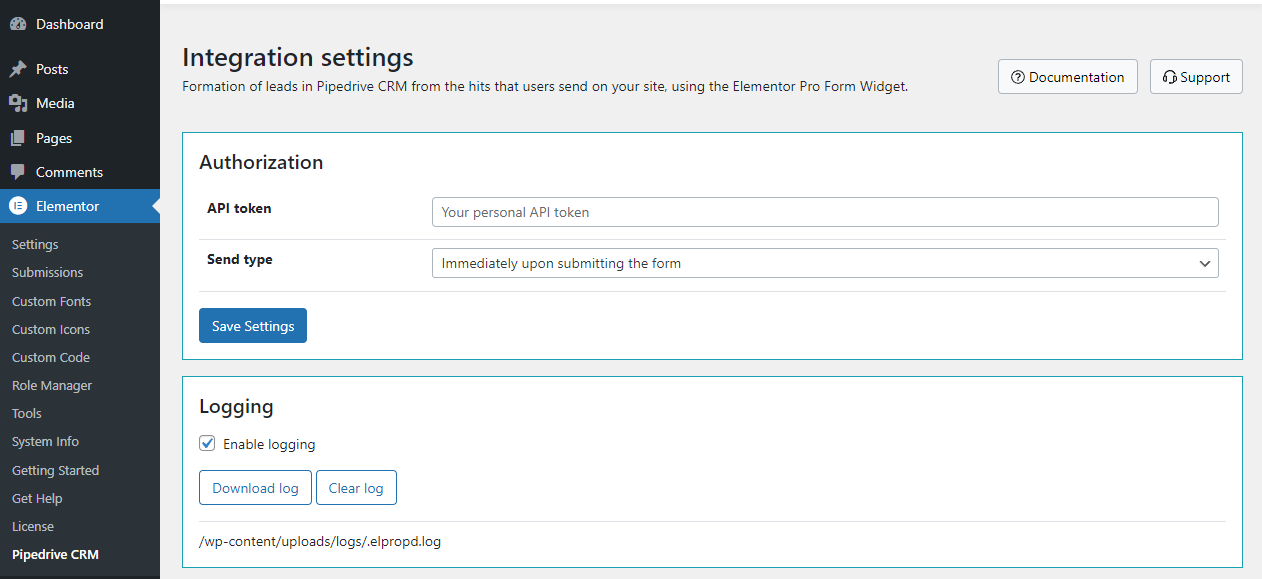Click the Elementor logo icon
1262x579 pixels.
(x=18, y=206)
